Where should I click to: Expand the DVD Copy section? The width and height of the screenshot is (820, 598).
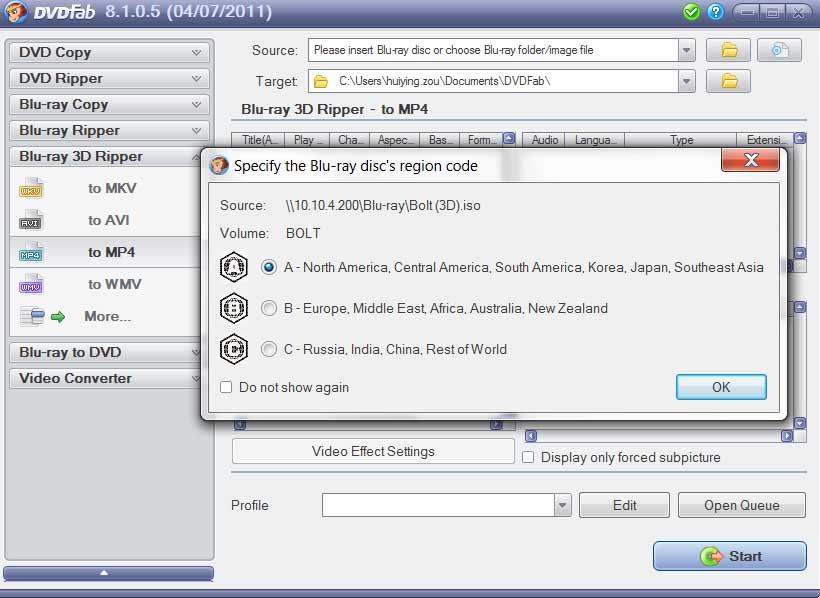(109, 52)
